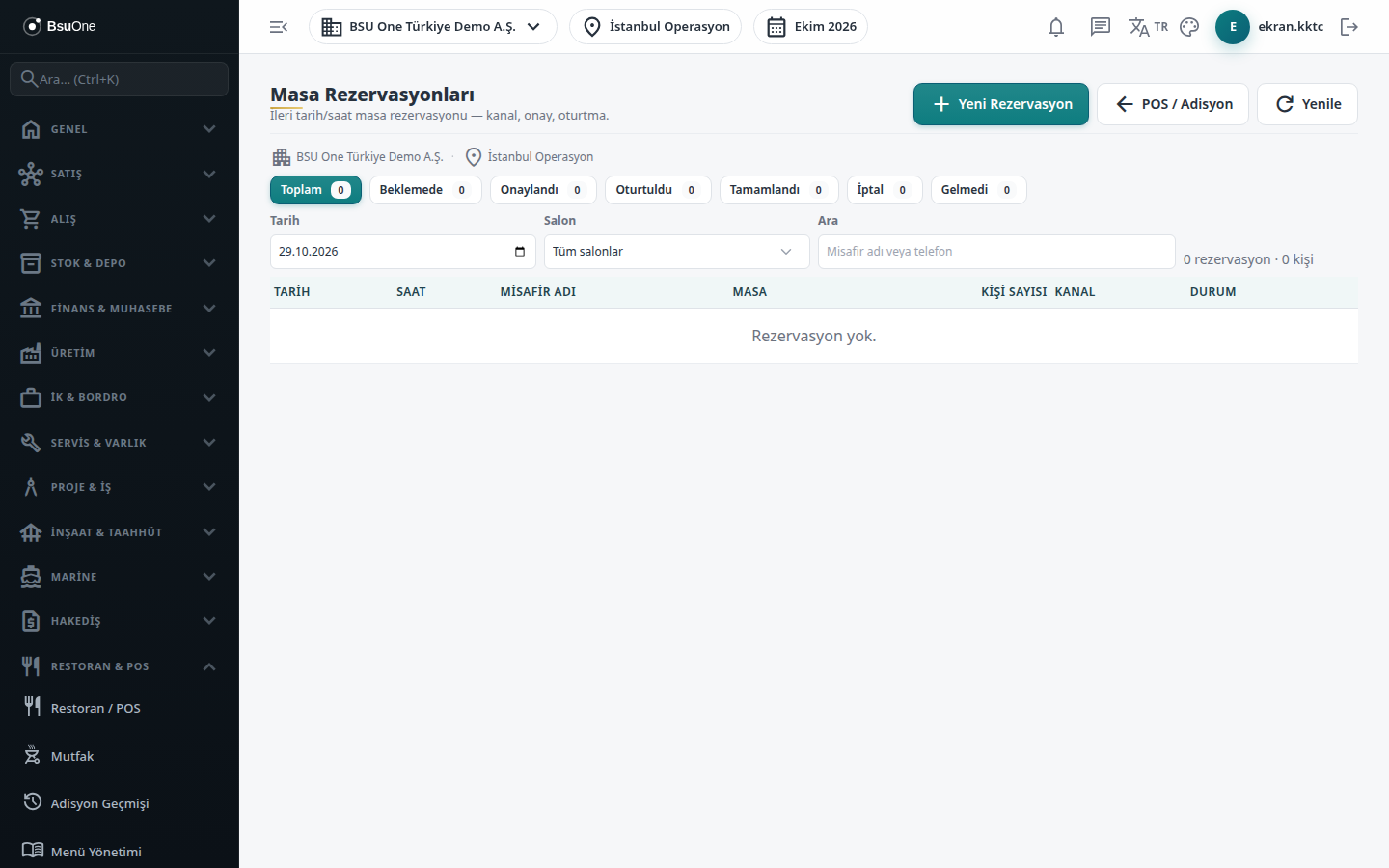This screenshot has width=1389, height=868.
Task: Expand the İK & BORDRO sidebar section
Action: [120, 397]
